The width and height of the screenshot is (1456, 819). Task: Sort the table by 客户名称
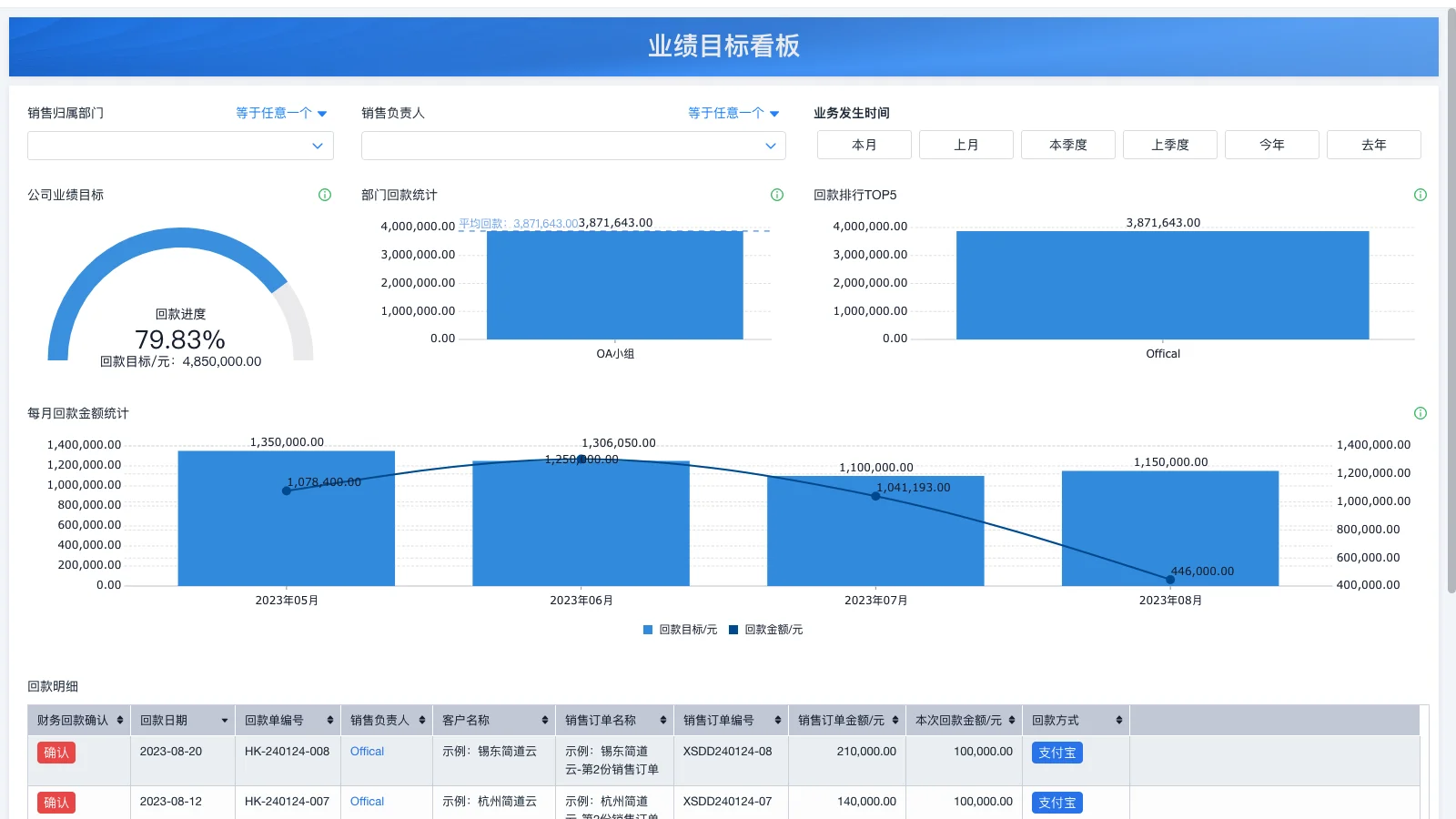(544, 719)
